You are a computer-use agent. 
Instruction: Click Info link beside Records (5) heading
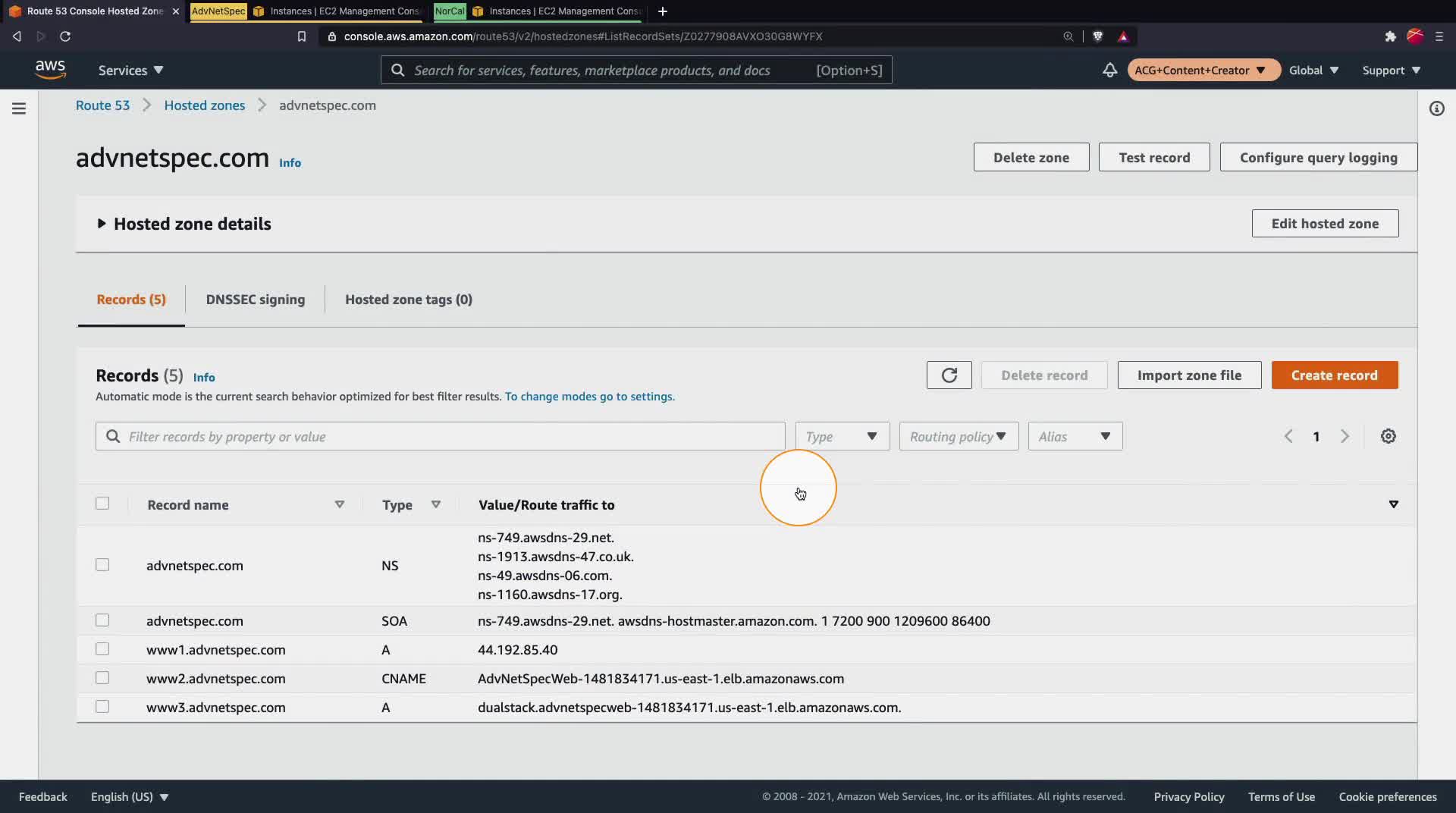204,377
